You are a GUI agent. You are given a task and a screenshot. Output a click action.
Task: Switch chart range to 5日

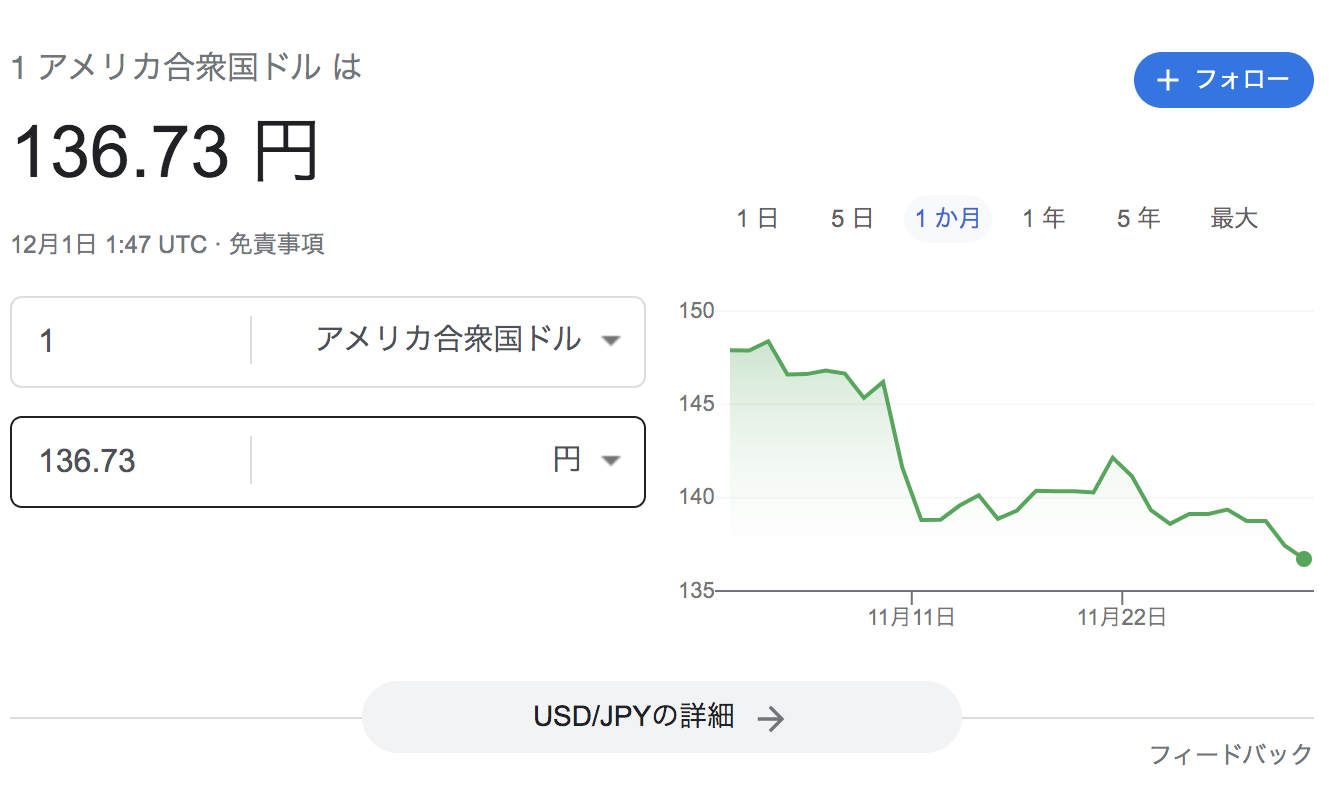coord(852,218)
